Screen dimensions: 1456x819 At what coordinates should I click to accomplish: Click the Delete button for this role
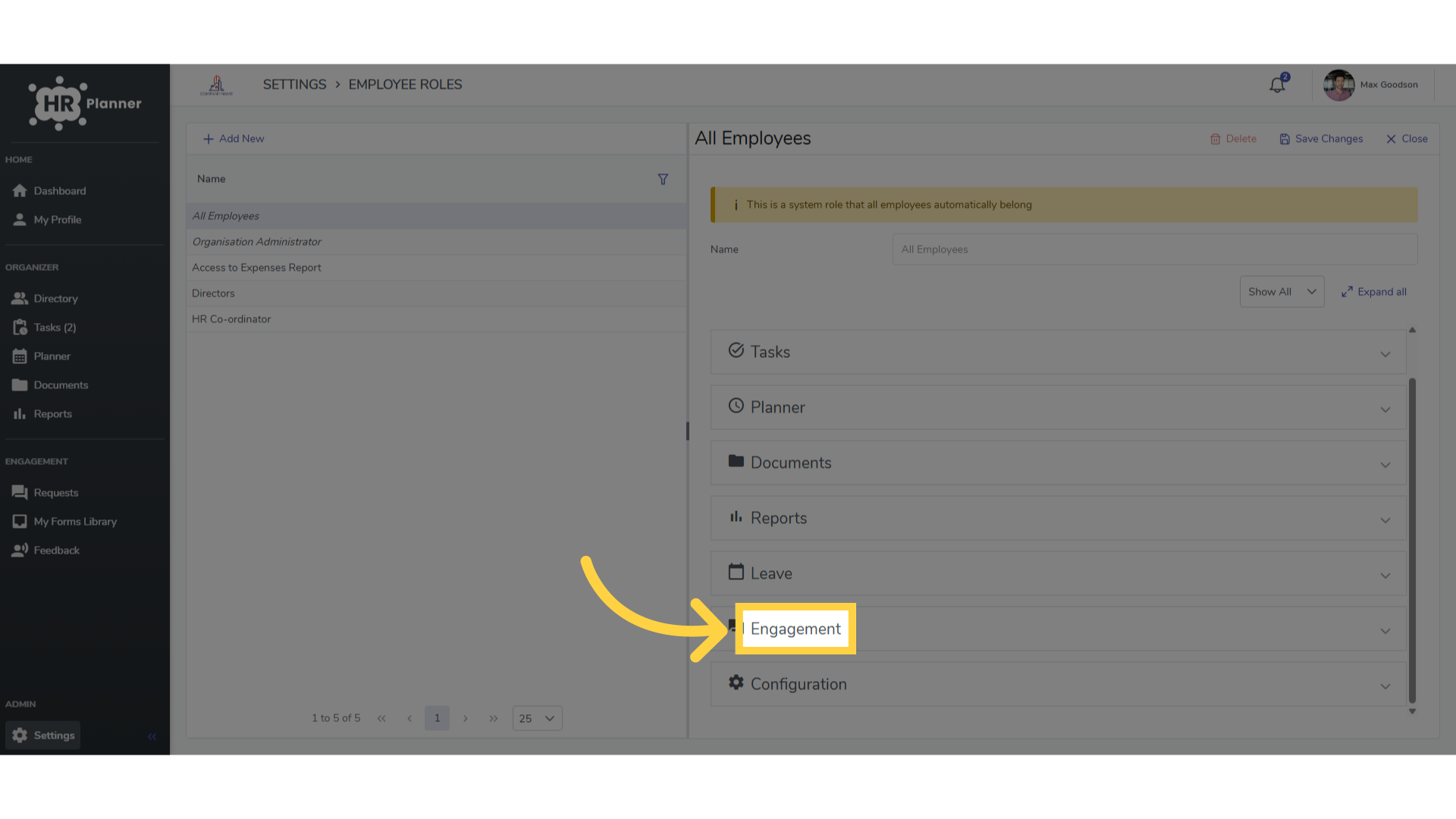point(1233,139)
